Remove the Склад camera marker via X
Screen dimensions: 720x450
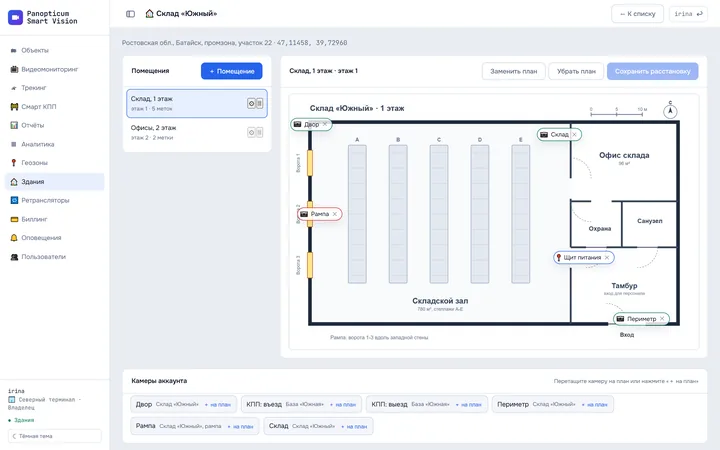coord(574,135)
